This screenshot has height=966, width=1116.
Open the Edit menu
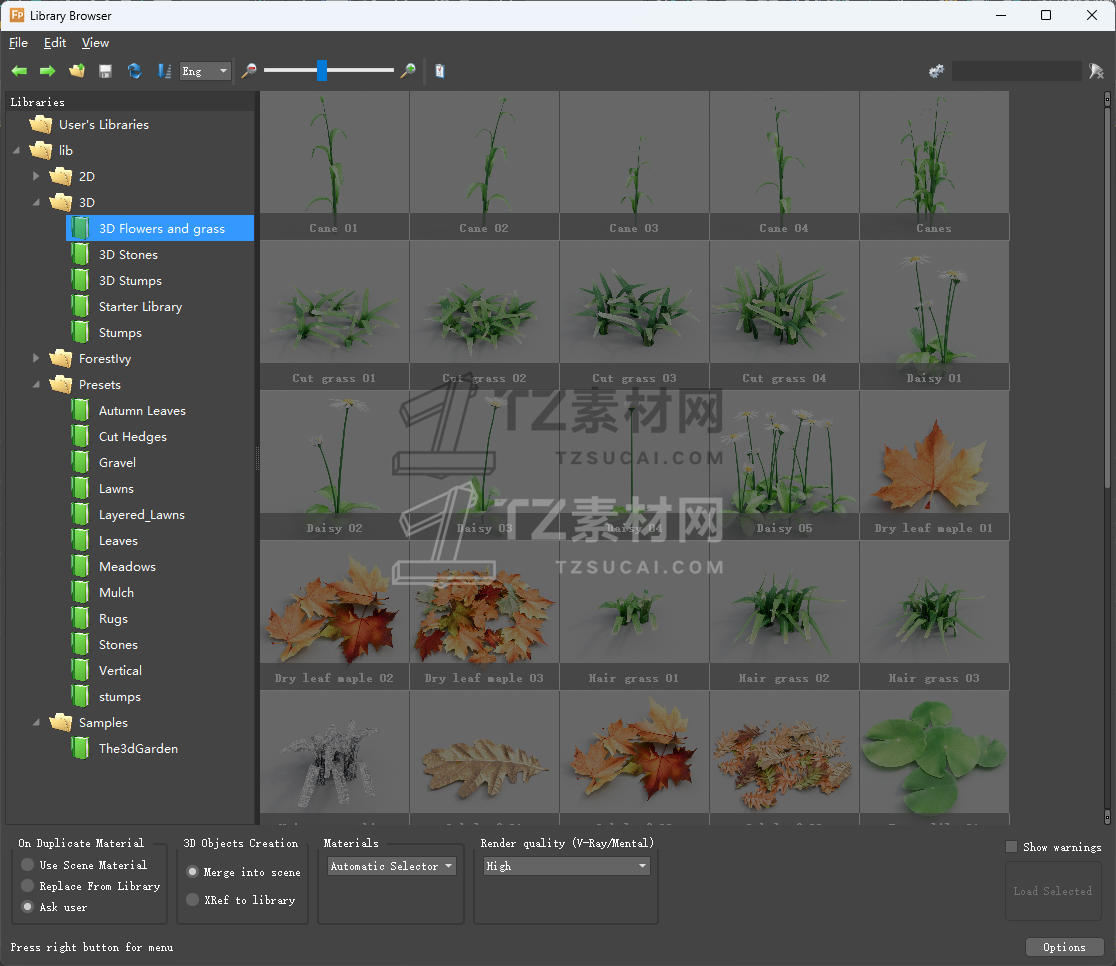[x=55, y=43]
